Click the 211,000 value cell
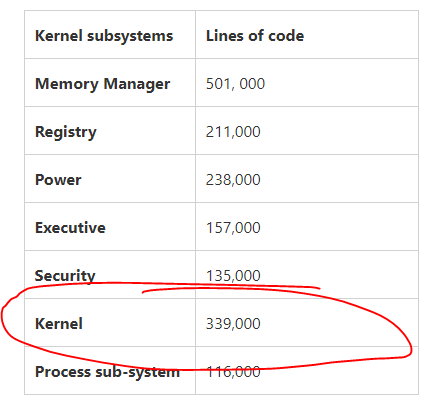This screenshot has height=407, width=435. click(x=233, y=132)
